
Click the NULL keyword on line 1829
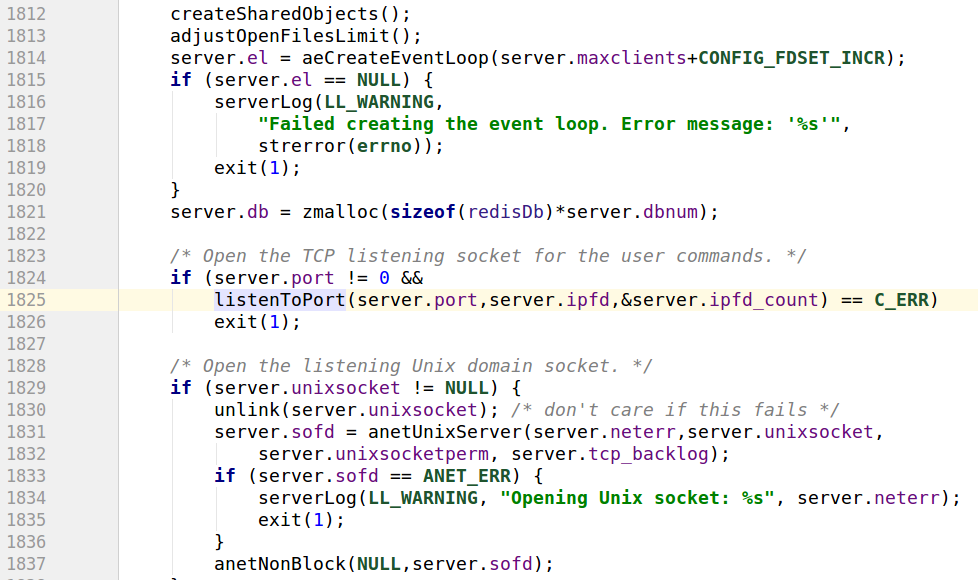point(467,388)
